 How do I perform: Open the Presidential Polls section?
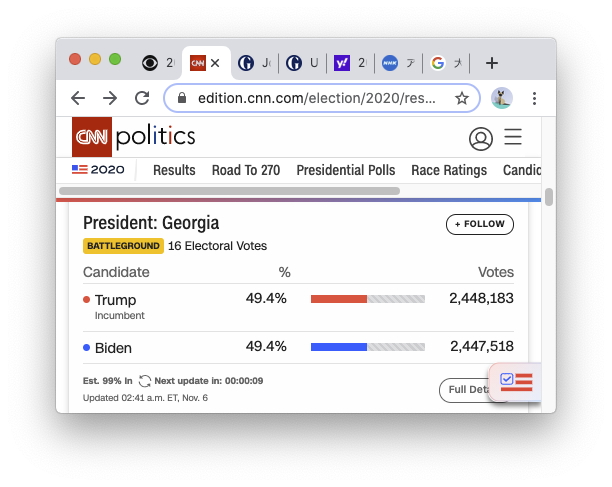point(346,170)
